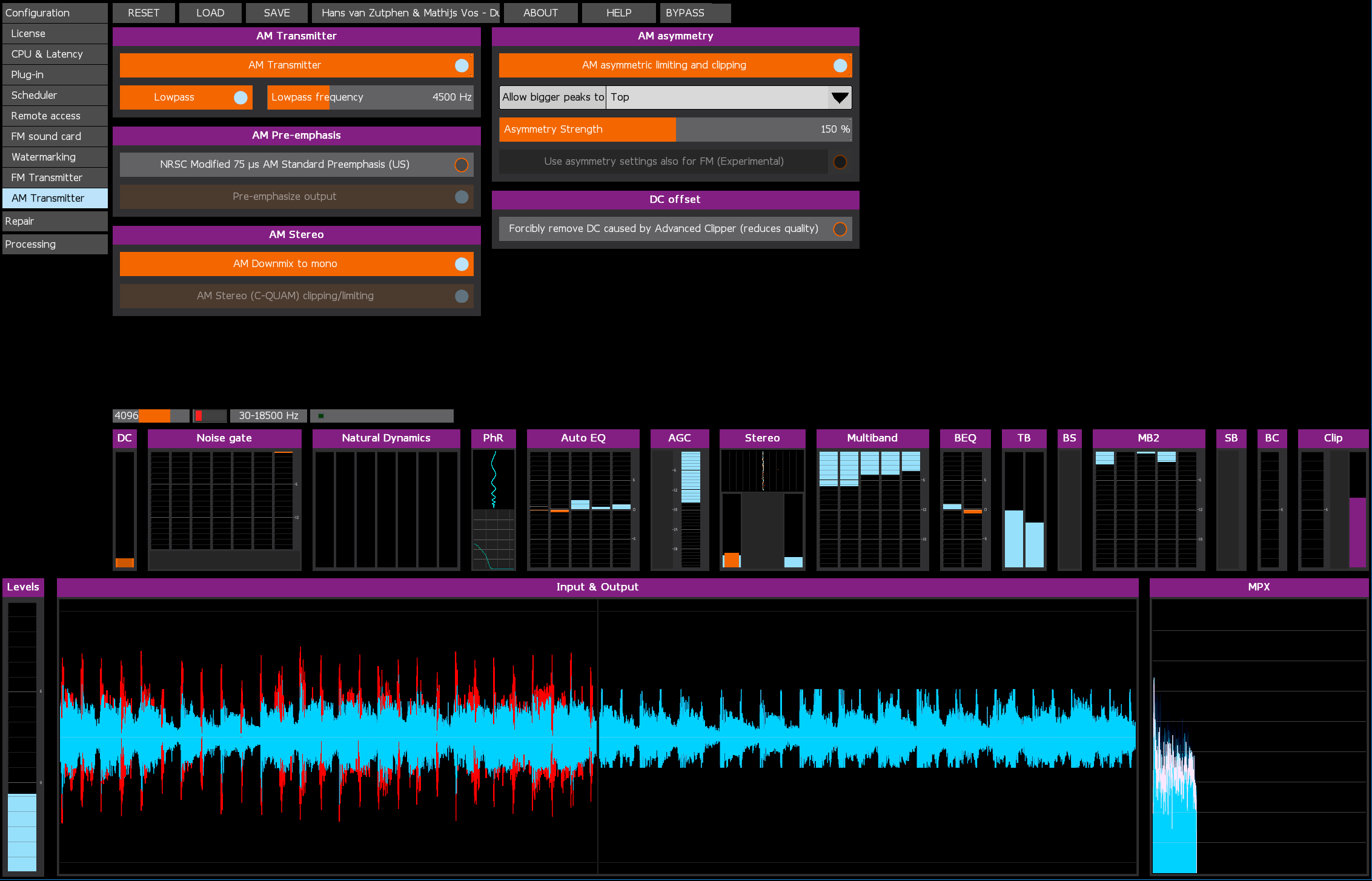Click the AM Pre-emphasis section header
The height and width of the screenshot is (881, 1372).
pyautogui.click(x=296, y=136)
